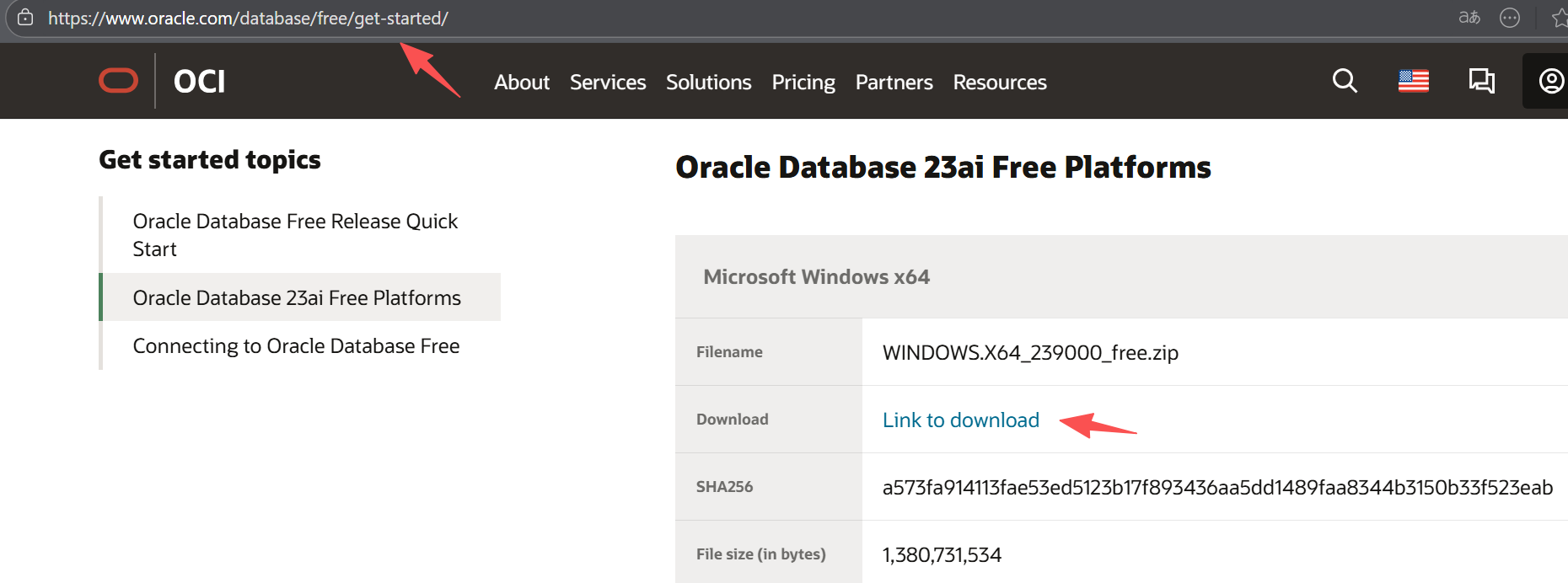Open the Services menu

(608, 83)
